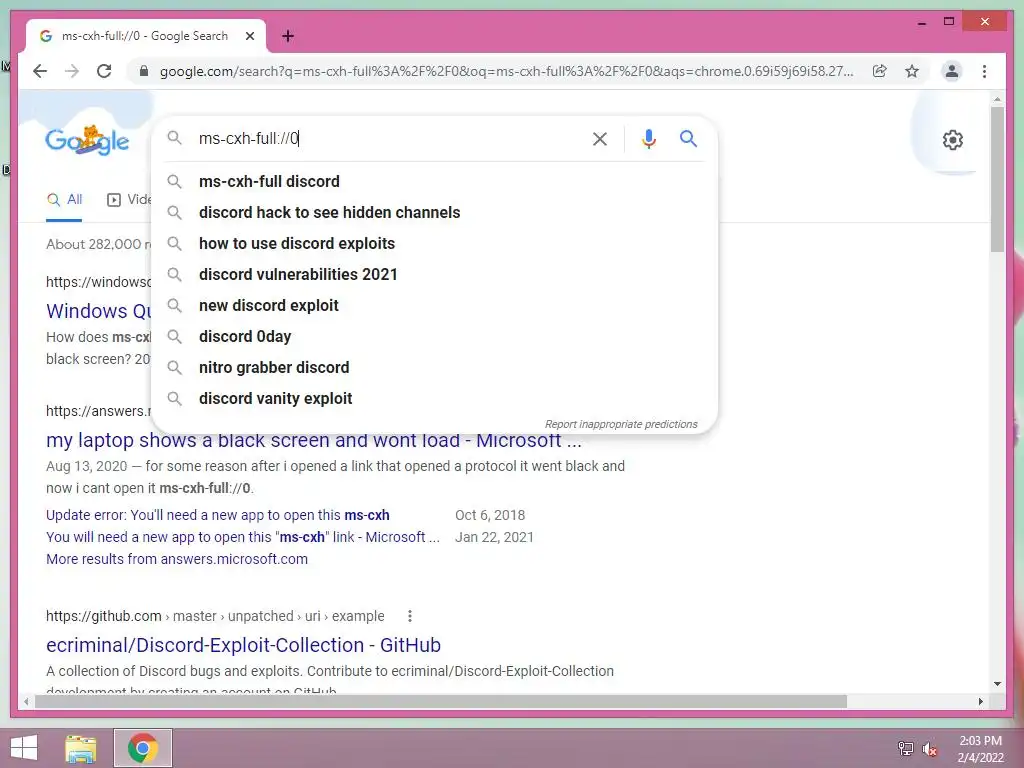Submit the search with blue magnifier icon

688,138
